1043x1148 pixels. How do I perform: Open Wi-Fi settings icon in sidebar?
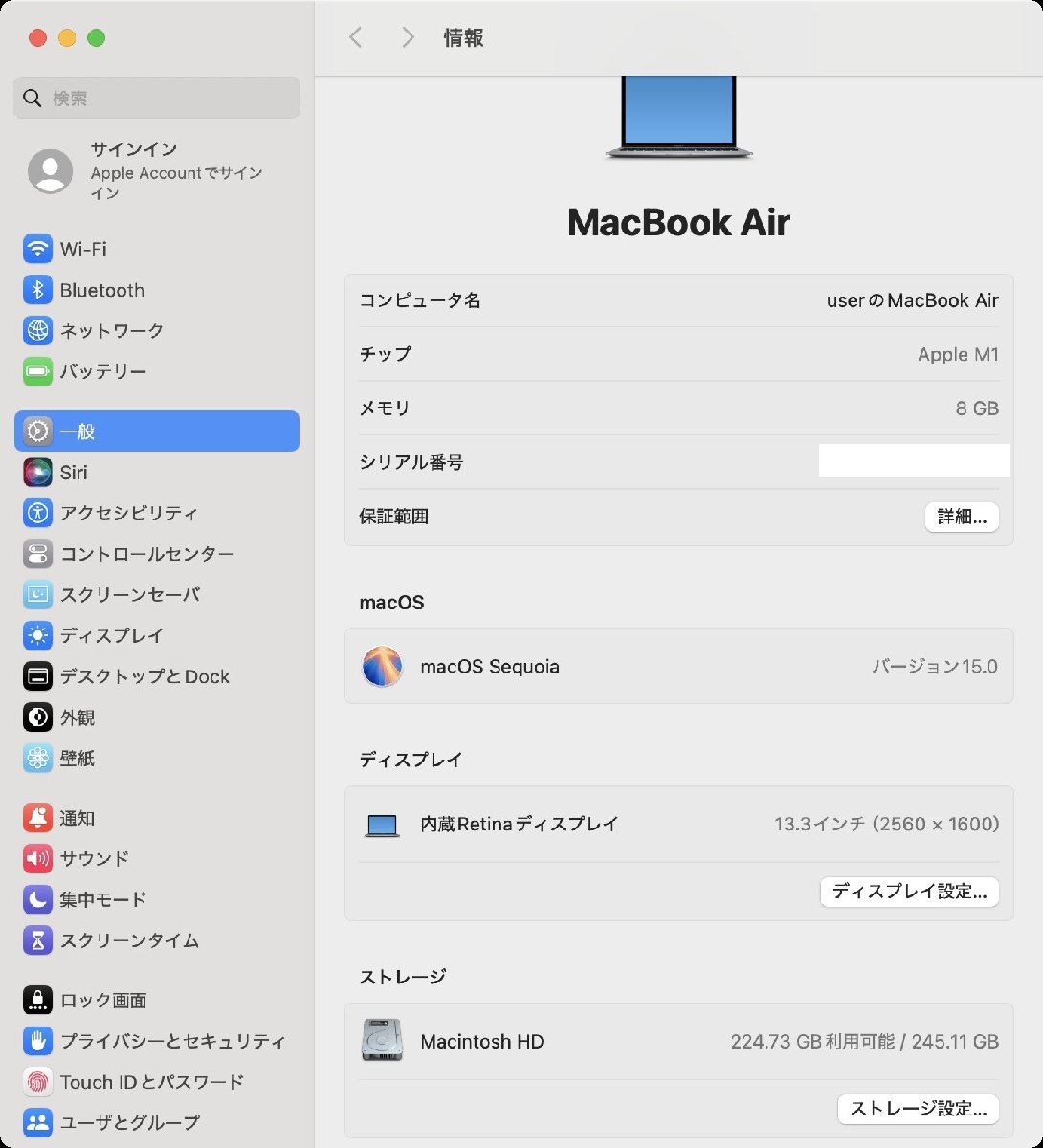(37, 250)
